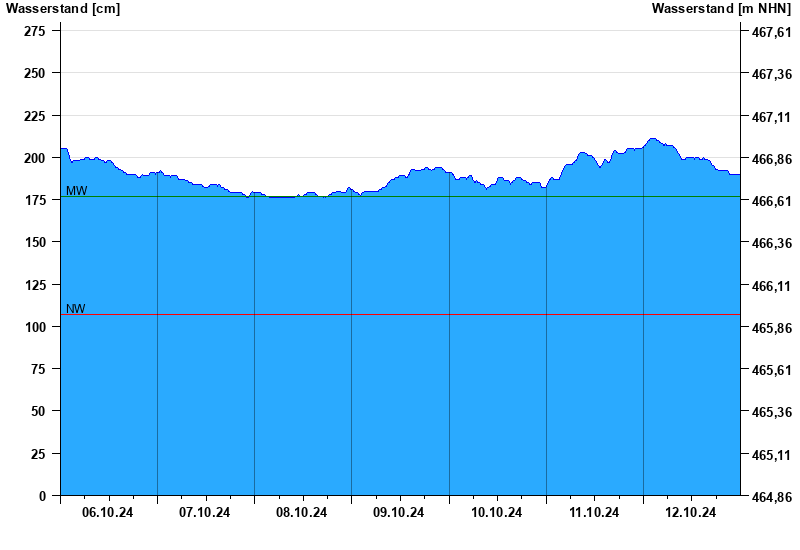The image size is (800, 550).
Task: Click the 275 tick on the left axis
Action: [x=35, y=32]
